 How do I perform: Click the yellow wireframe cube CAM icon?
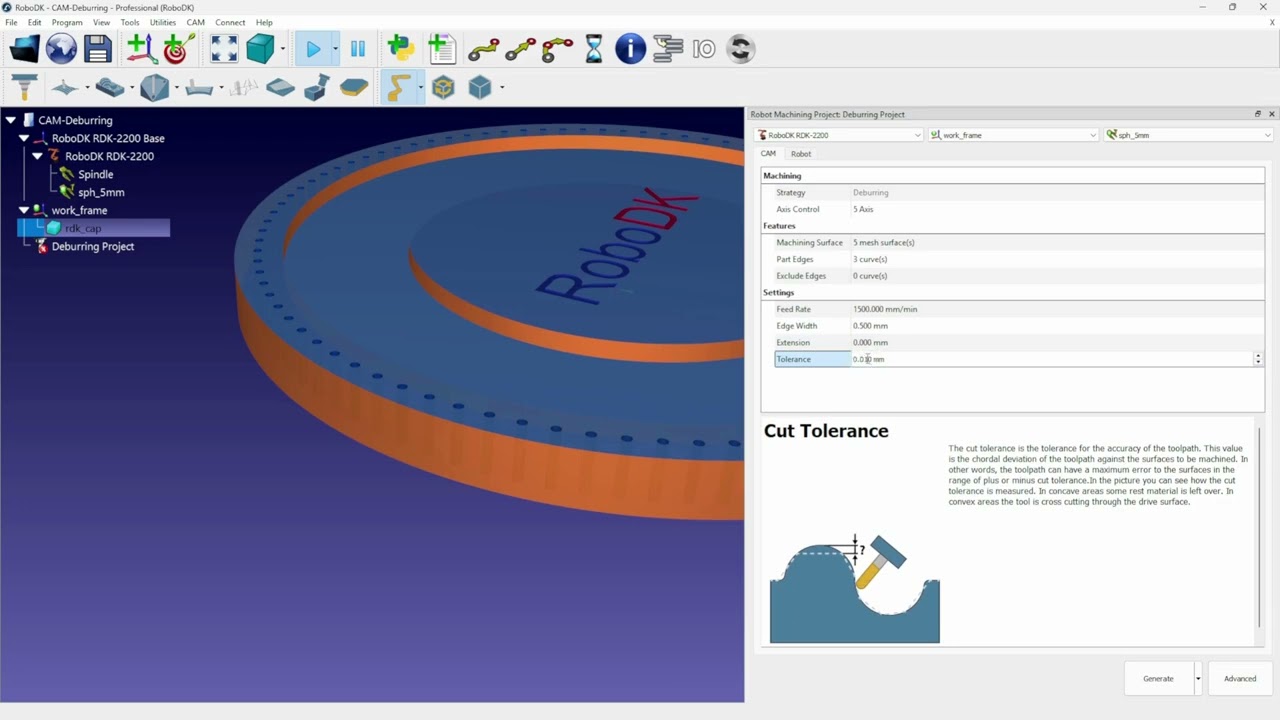443,87
